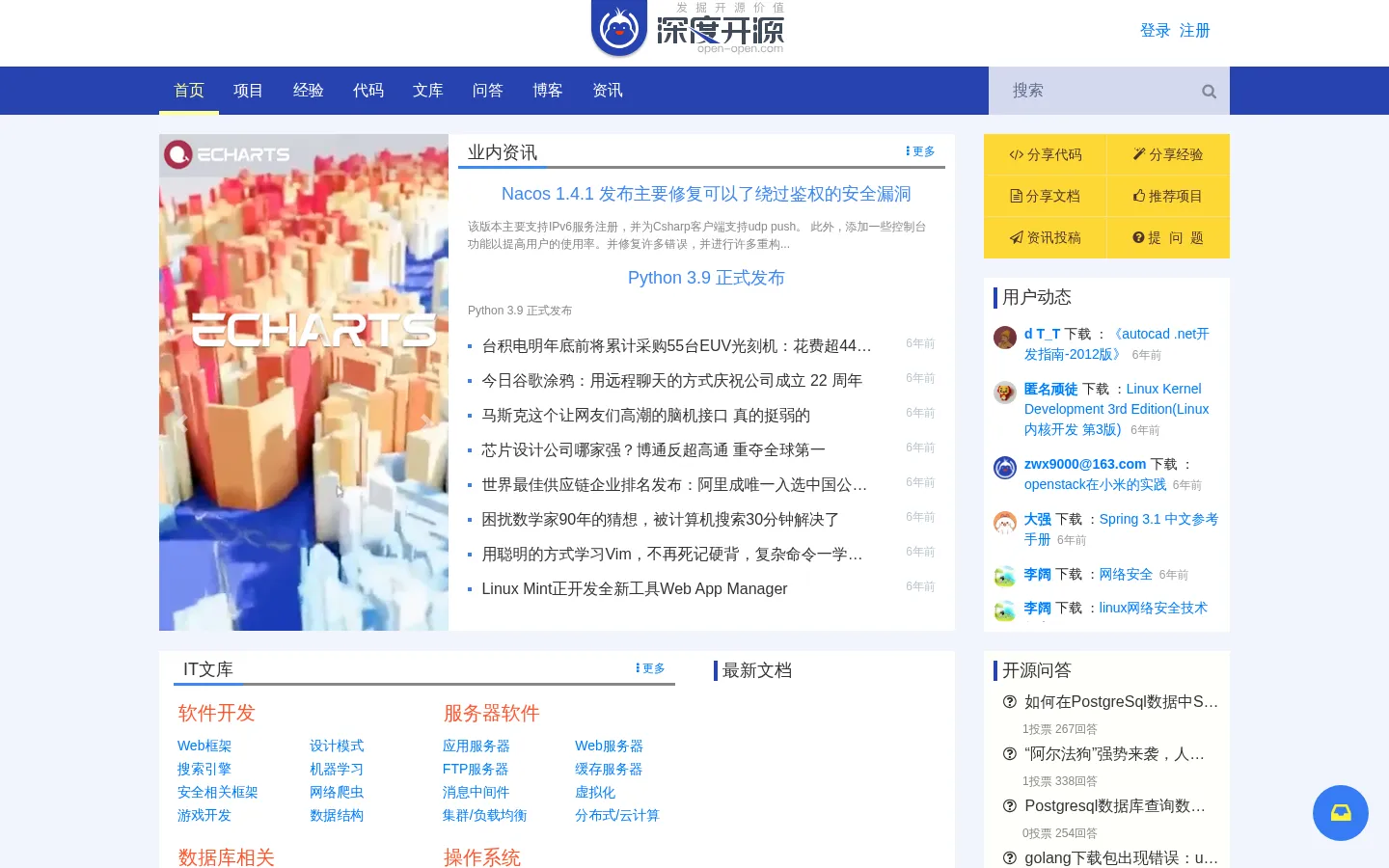The height and width of the screenshot is (868, 1389).
Task: Open 分布式/云计算 category link
Action: [x=617, y=815]
